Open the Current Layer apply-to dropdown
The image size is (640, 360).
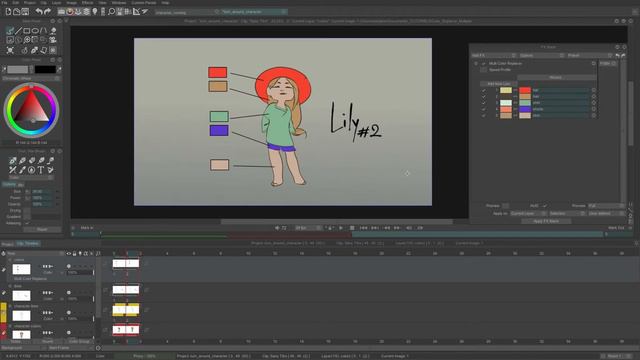point(528,213)
